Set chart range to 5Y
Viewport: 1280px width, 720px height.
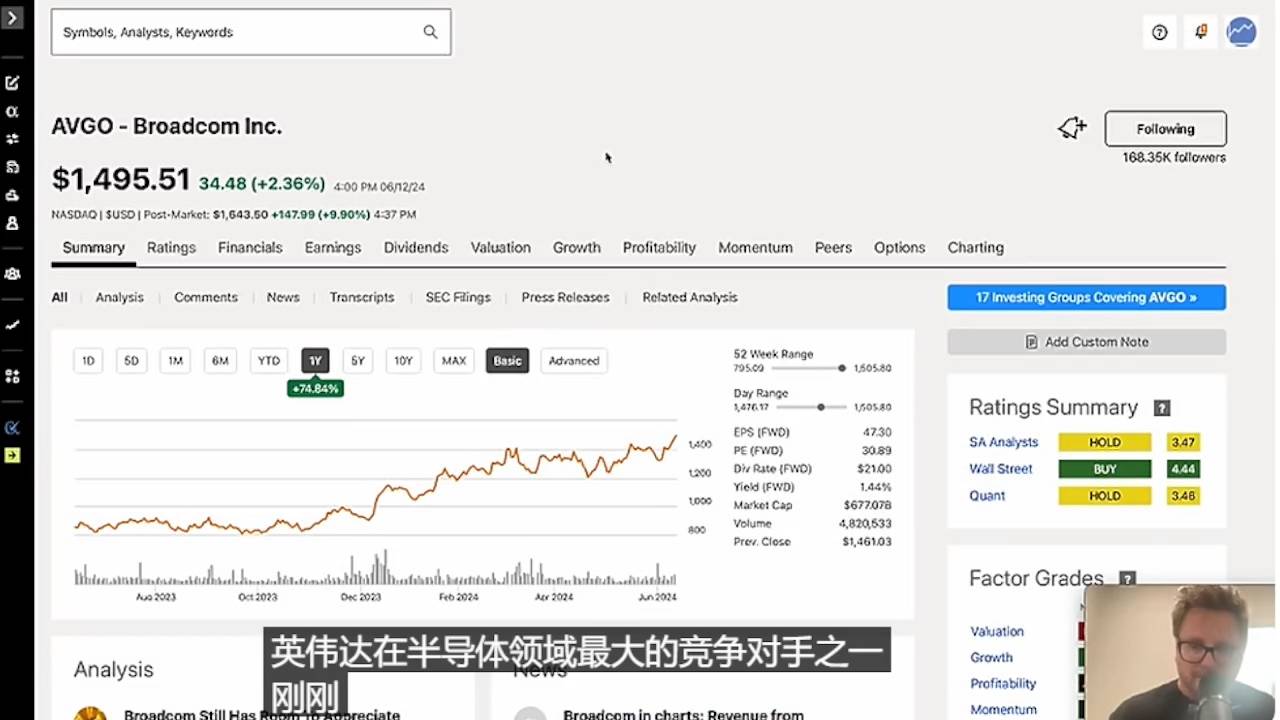pos(358,361)
